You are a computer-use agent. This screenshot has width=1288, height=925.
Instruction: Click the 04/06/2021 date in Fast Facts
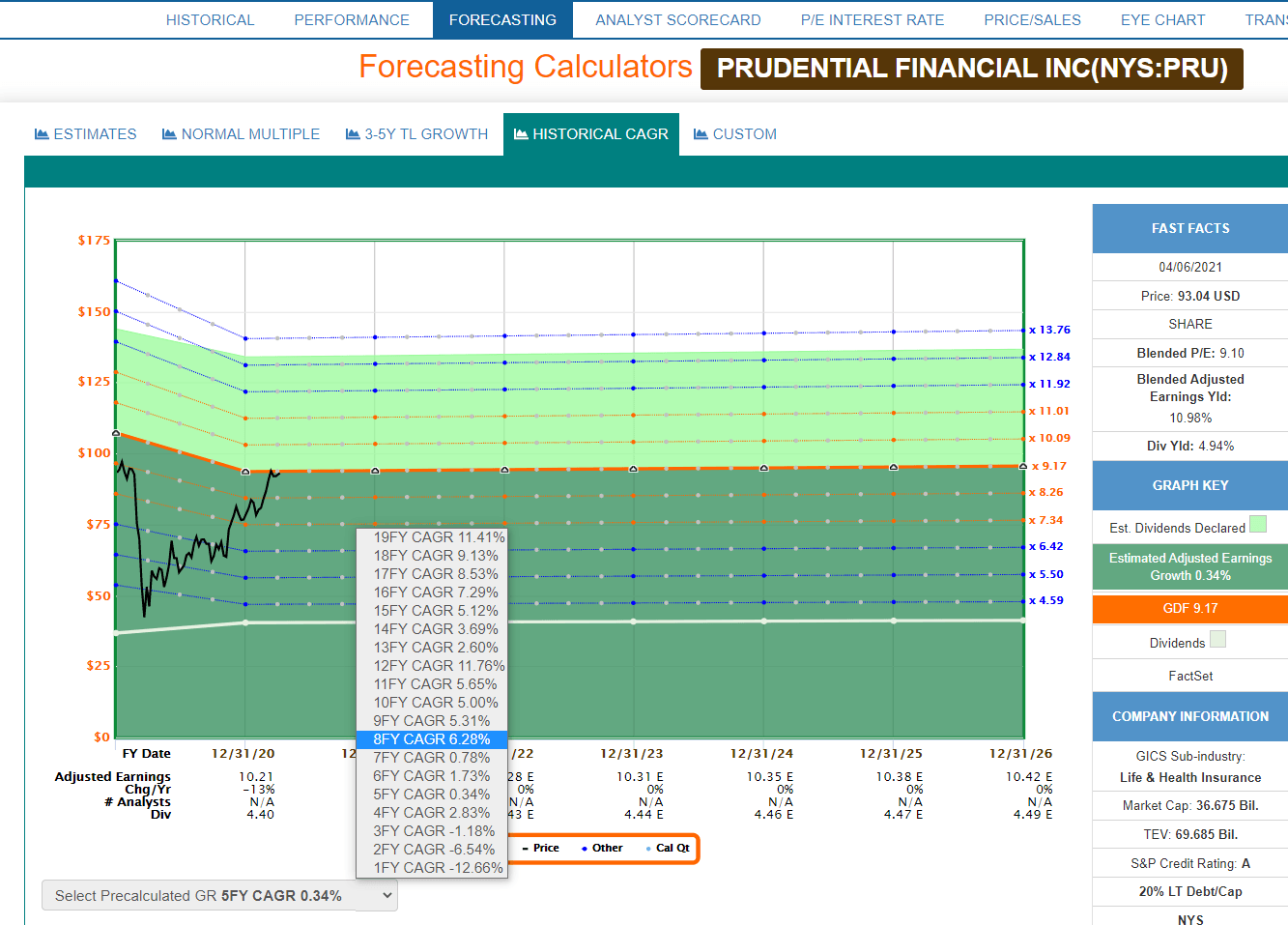tap(1190, 268)
